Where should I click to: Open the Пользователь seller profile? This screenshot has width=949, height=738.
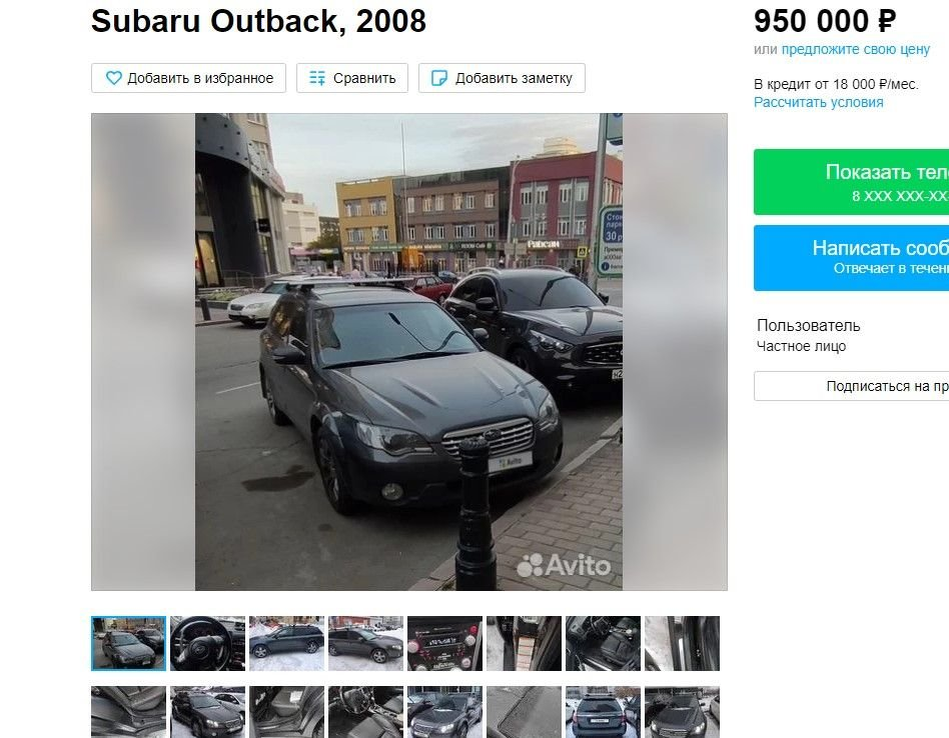pyautogui.click(x=808, y=326)
